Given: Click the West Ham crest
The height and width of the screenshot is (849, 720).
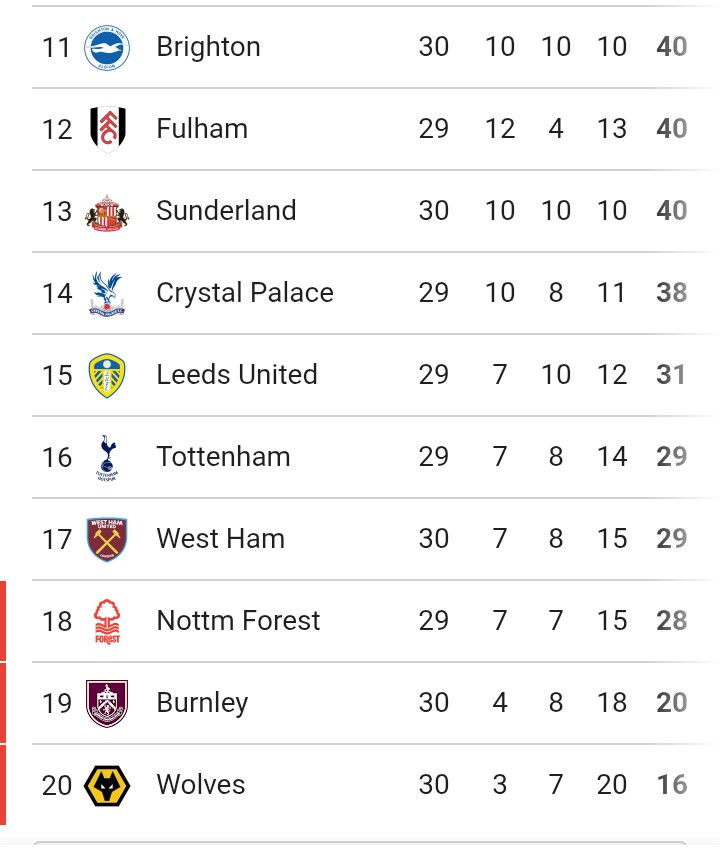Looking at the screenshot, I should point(107,539).
